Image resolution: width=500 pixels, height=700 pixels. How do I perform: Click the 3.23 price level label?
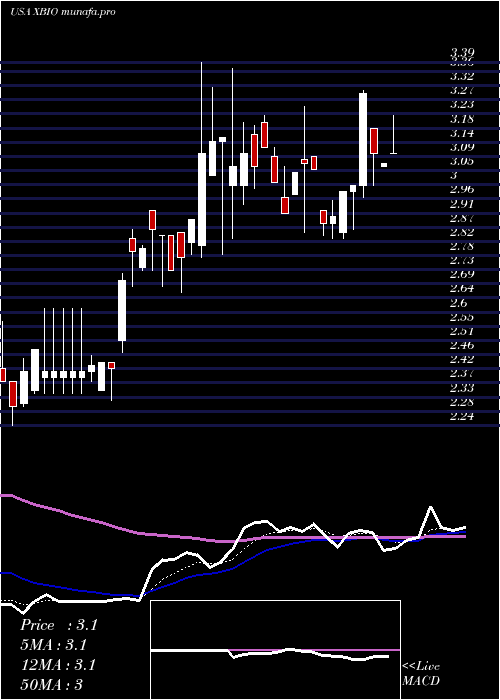462,105
